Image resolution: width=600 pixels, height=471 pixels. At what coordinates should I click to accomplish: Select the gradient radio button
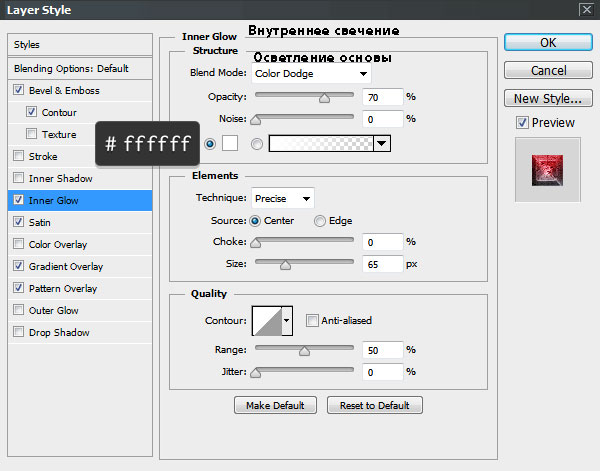pos(257,144)
